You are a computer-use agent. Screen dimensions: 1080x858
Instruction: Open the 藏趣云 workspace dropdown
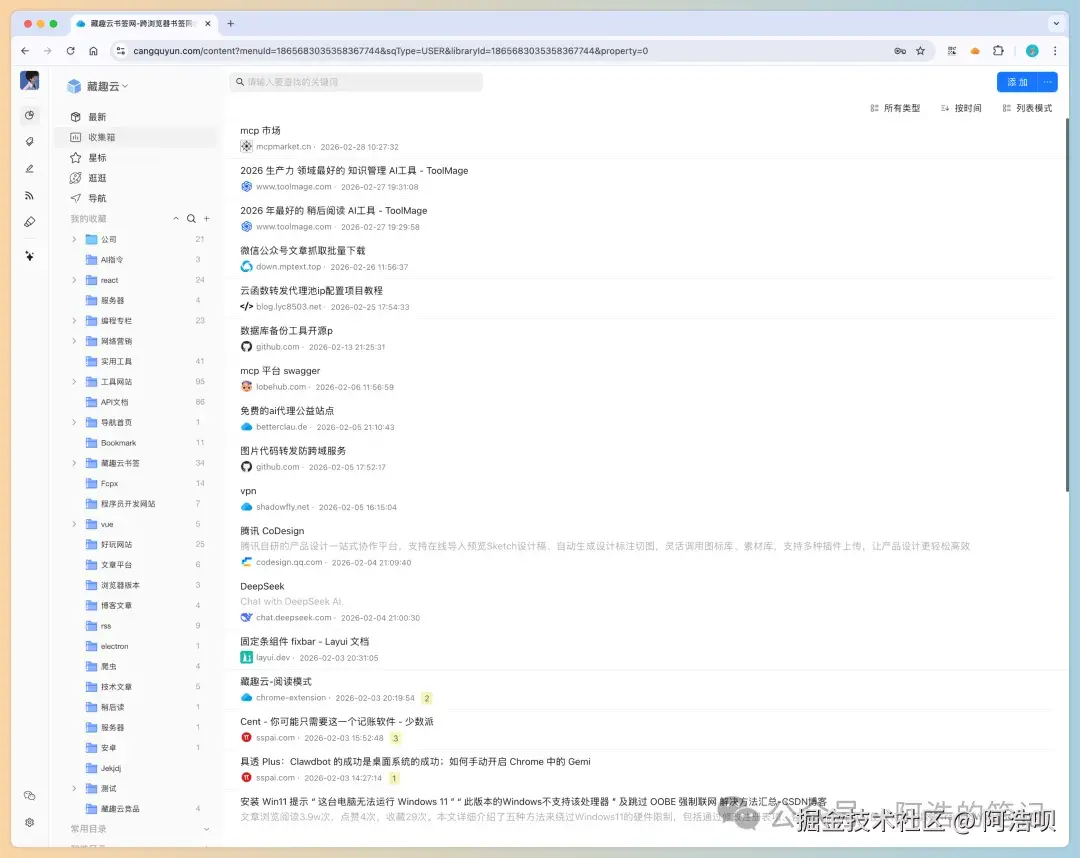(x=107, y=86)
